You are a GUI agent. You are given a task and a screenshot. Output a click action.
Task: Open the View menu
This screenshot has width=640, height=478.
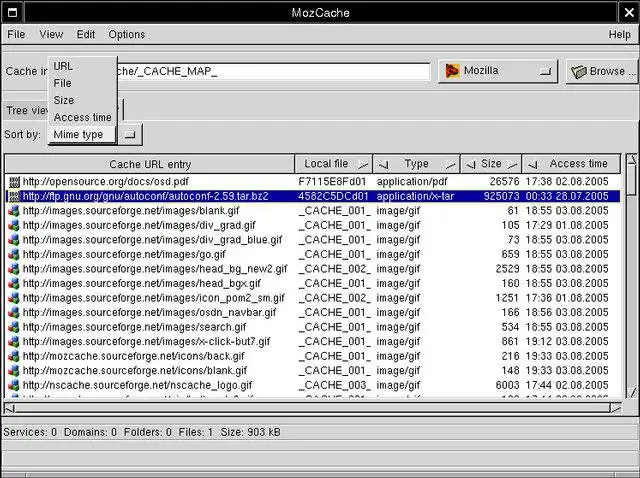pyautogui.click(x=51, y=34)
